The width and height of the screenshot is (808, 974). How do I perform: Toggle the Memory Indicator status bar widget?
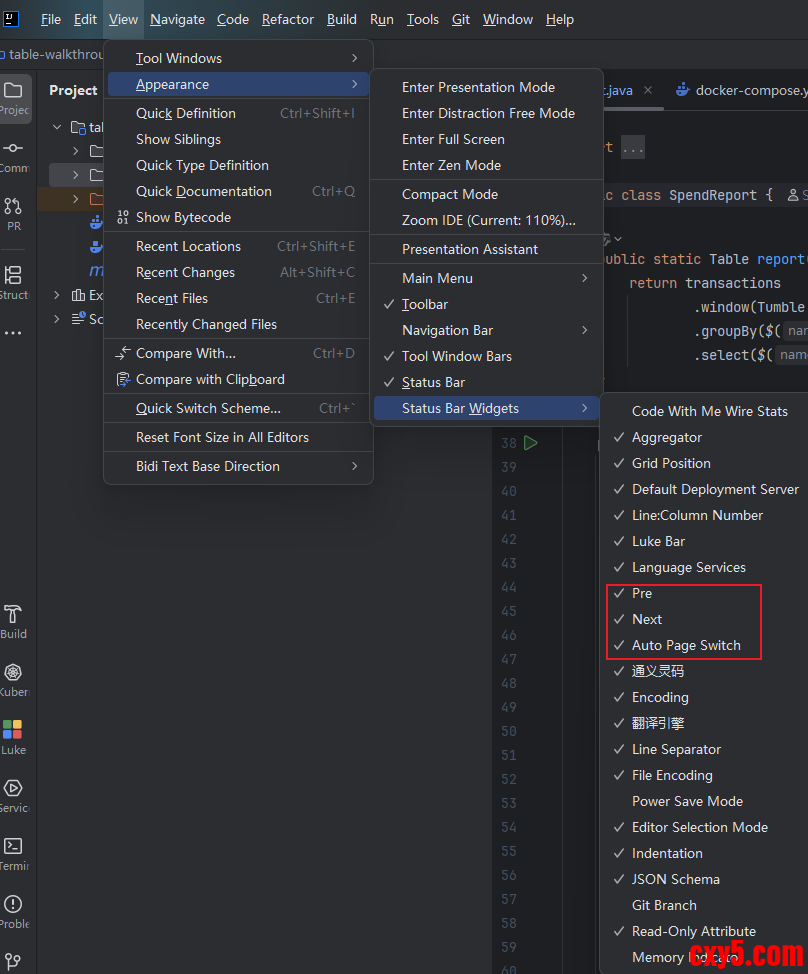click(686, 957)
